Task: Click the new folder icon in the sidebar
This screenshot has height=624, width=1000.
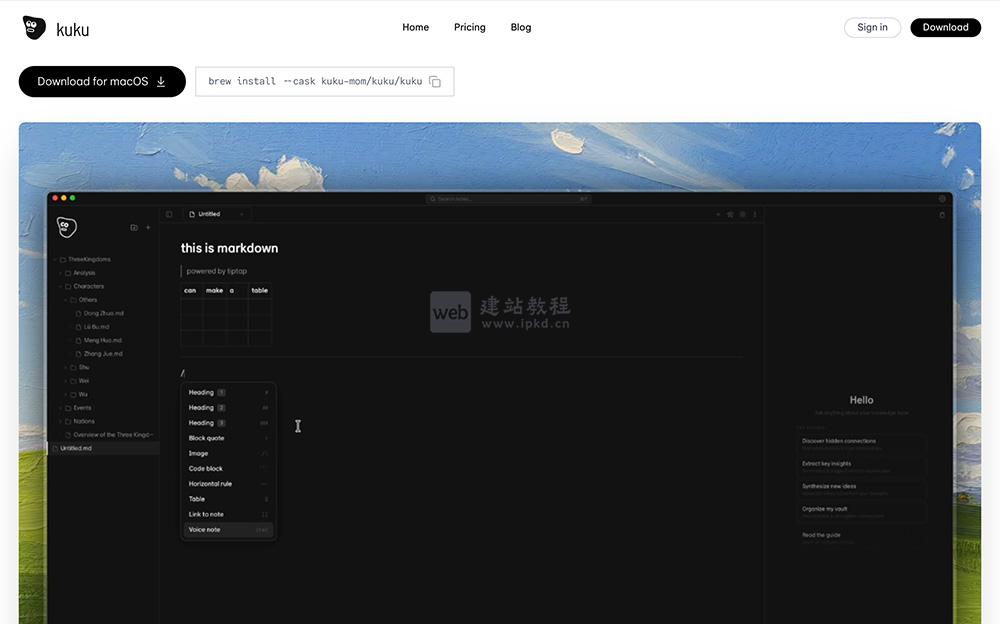Action: pyautogui.click(x=134, y=227)
